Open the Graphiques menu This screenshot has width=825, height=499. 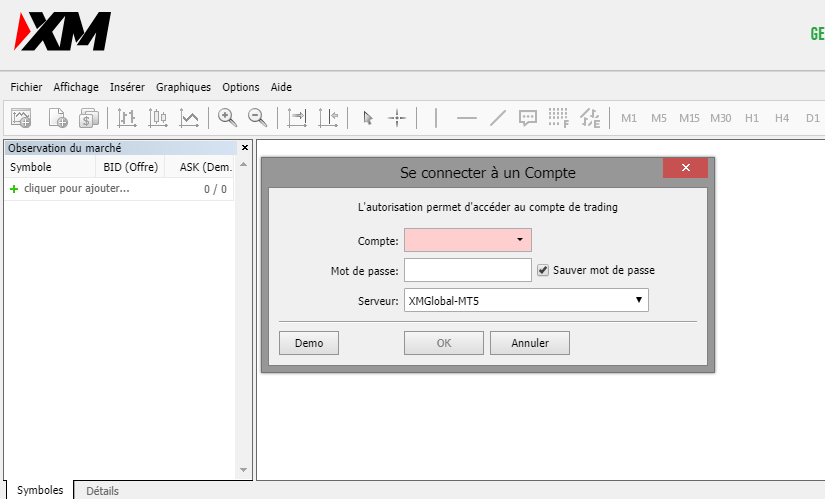[x=183, y=87]
